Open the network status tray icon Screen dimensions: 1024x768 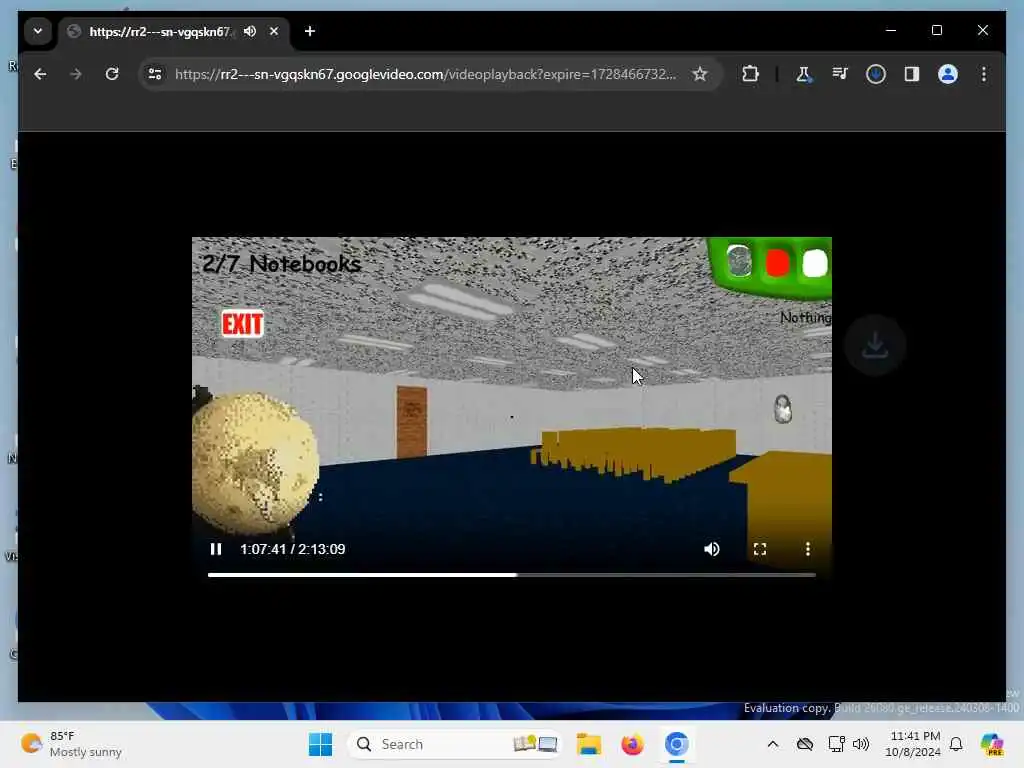pyautogui.click(x=836, y=744)
